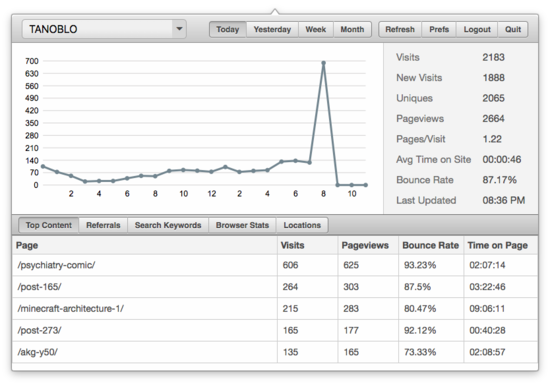550x385 pixels.
Task: Select the /psychiatry-comic/ page row
Action: tap(275, 265)
